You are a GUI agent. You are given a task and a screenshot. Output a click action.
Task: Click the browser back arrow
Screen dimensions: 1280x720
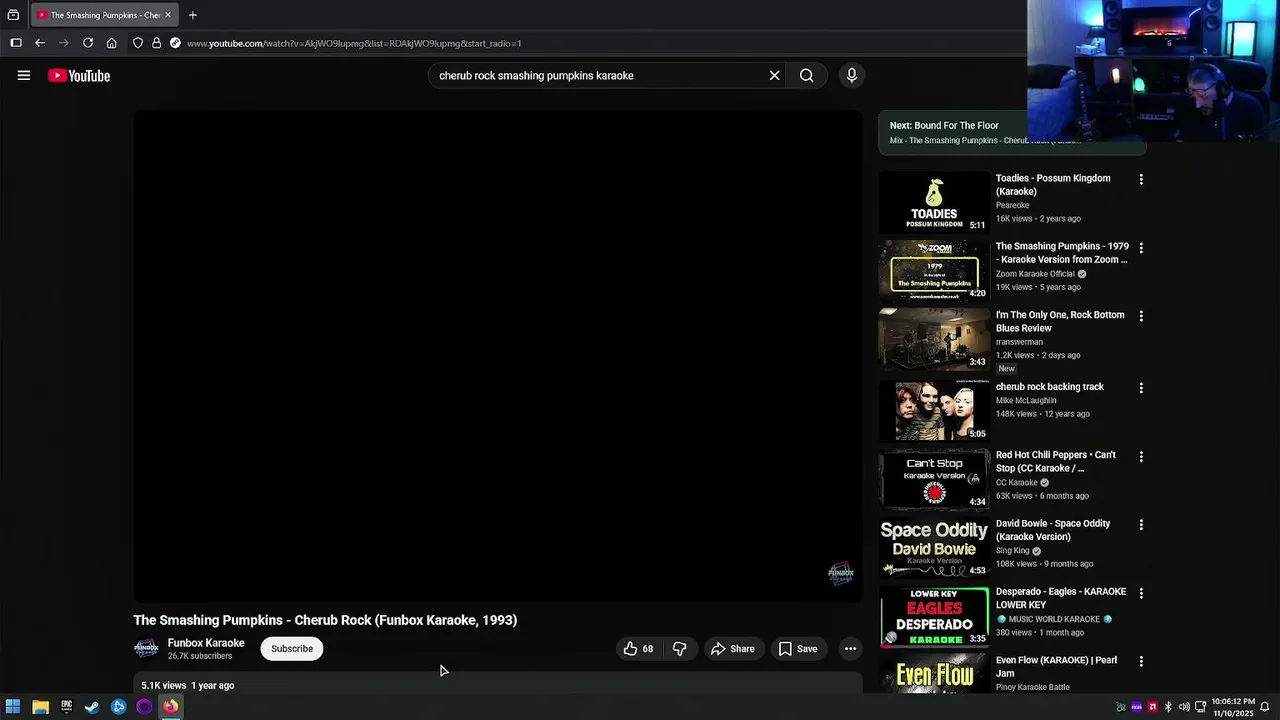[40, 43]
